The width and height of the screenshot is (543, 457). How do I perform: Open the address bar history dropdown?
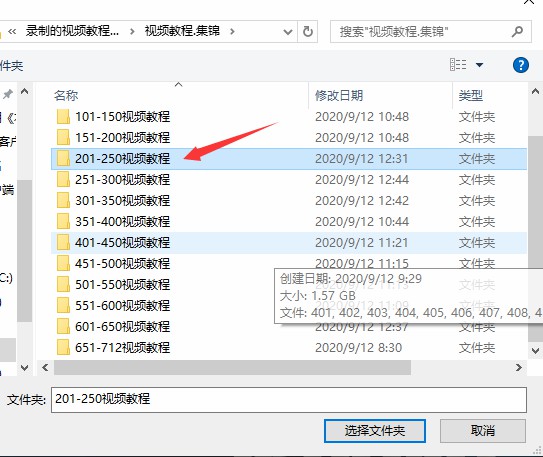coord(287,32)
